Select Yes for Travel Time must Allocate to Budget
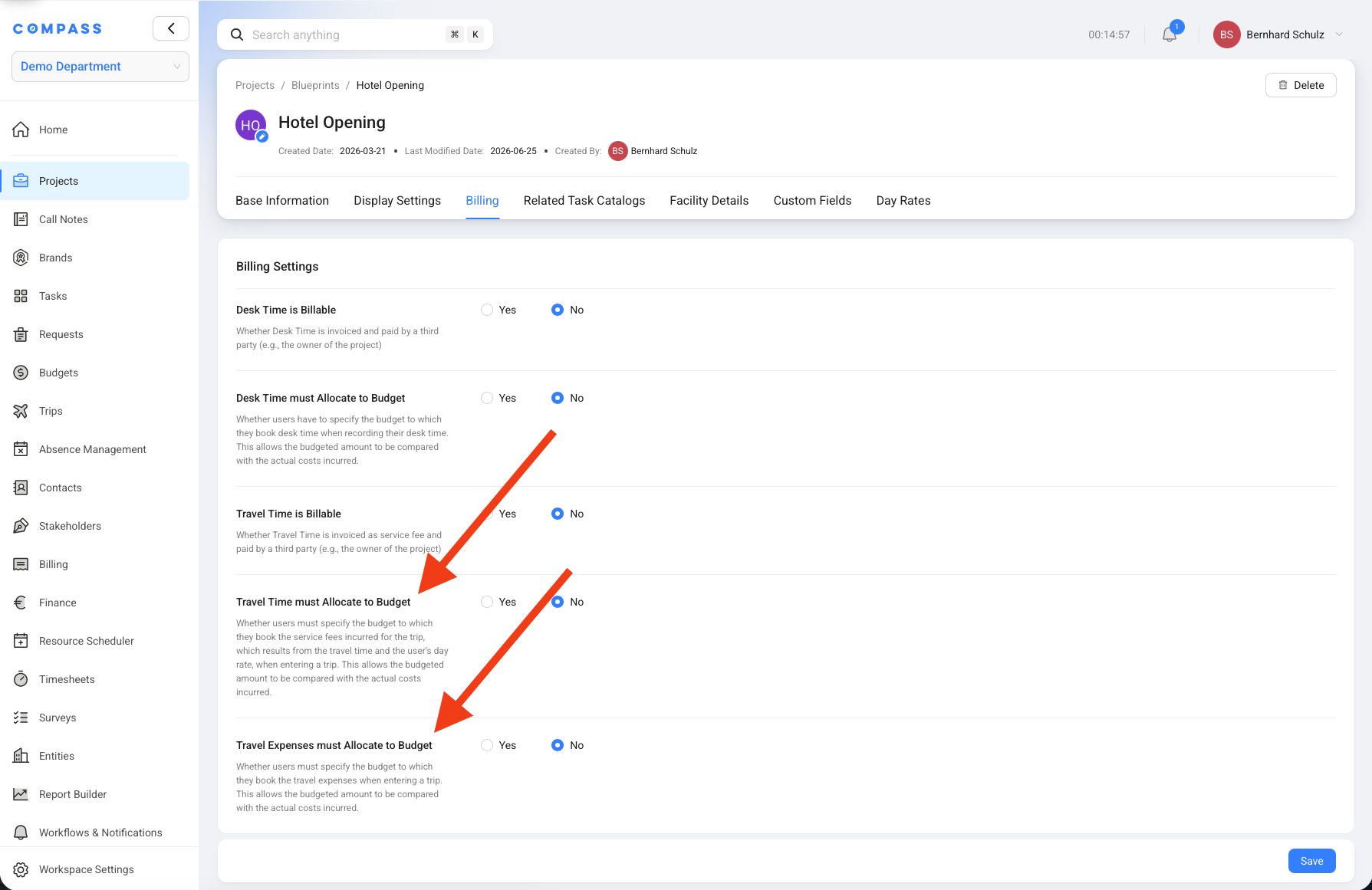 [x=487, y=602]
